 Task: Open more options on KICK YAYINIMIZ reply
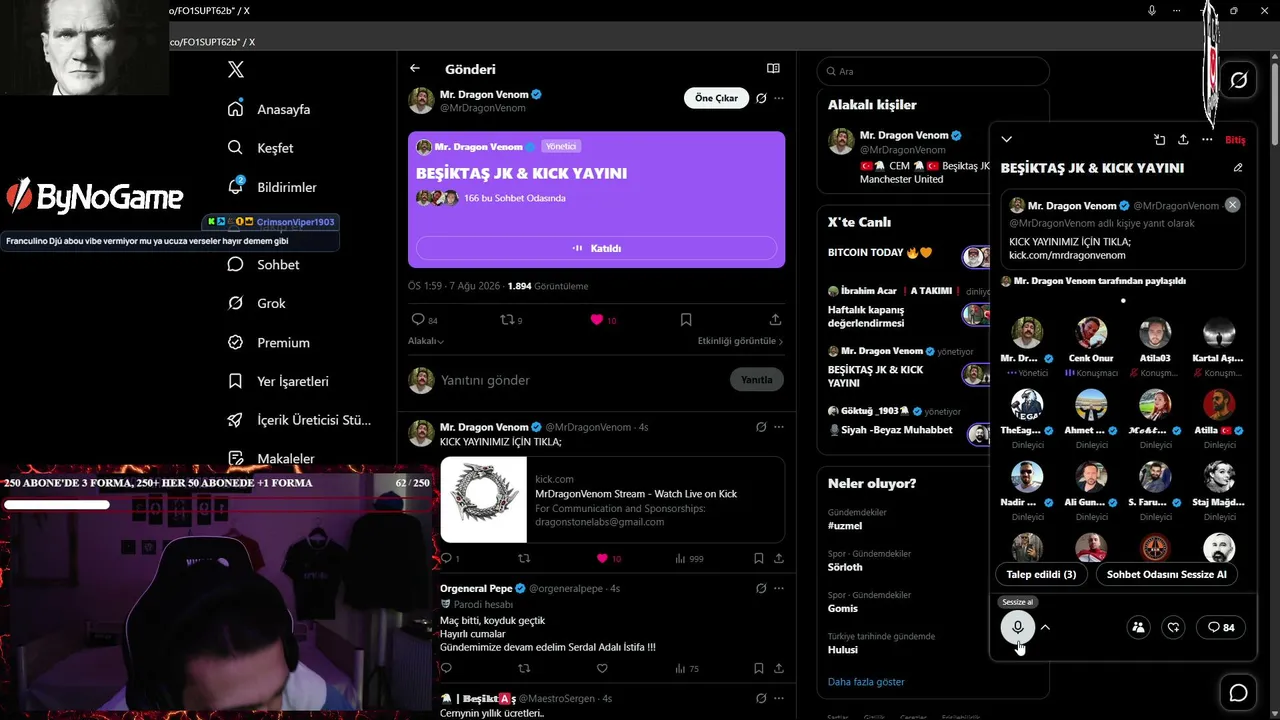coord(779,427)
